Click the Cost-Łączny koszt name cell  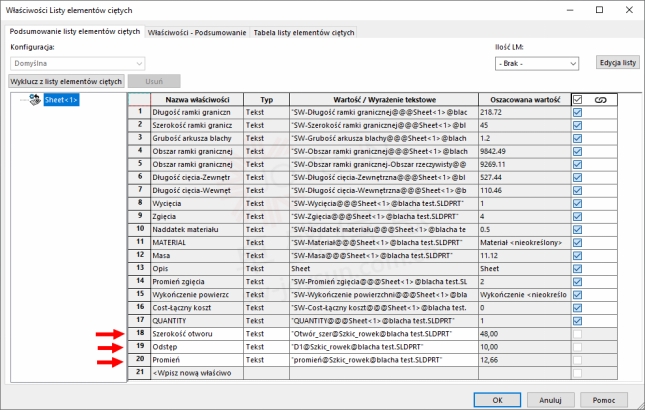tap(197, 308)
